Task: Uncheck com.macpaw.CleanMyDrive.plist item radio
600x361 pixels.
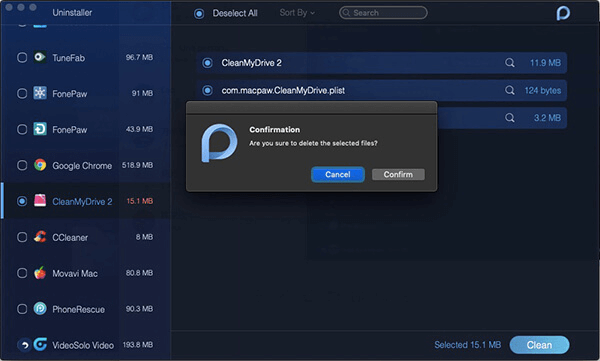Action: (x=207, y=90)
